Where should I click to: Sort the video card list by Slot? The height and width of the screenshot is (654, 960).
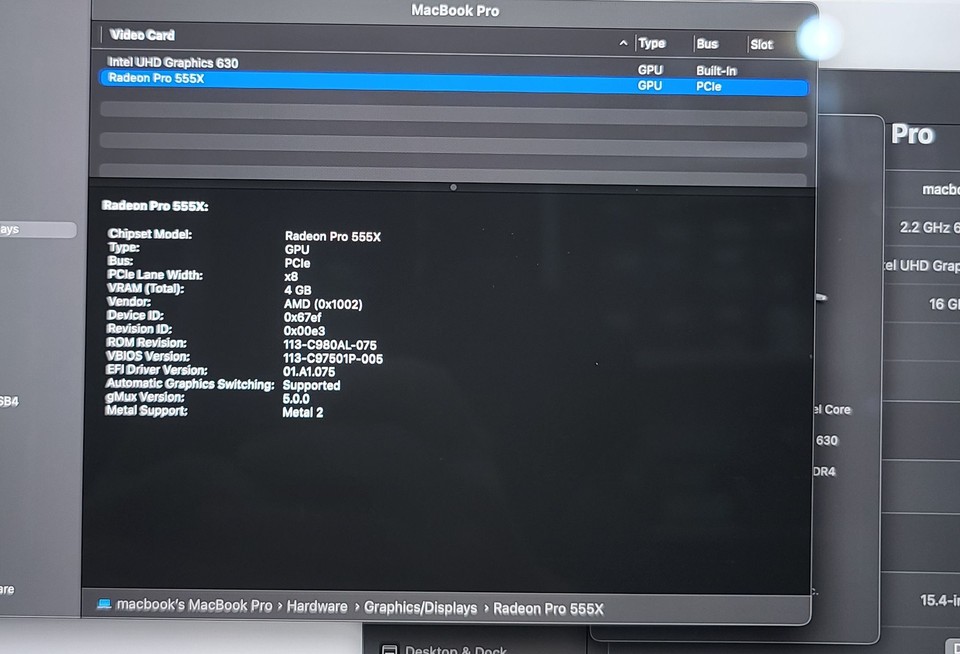pyautogui.click(x=761, y=44)
